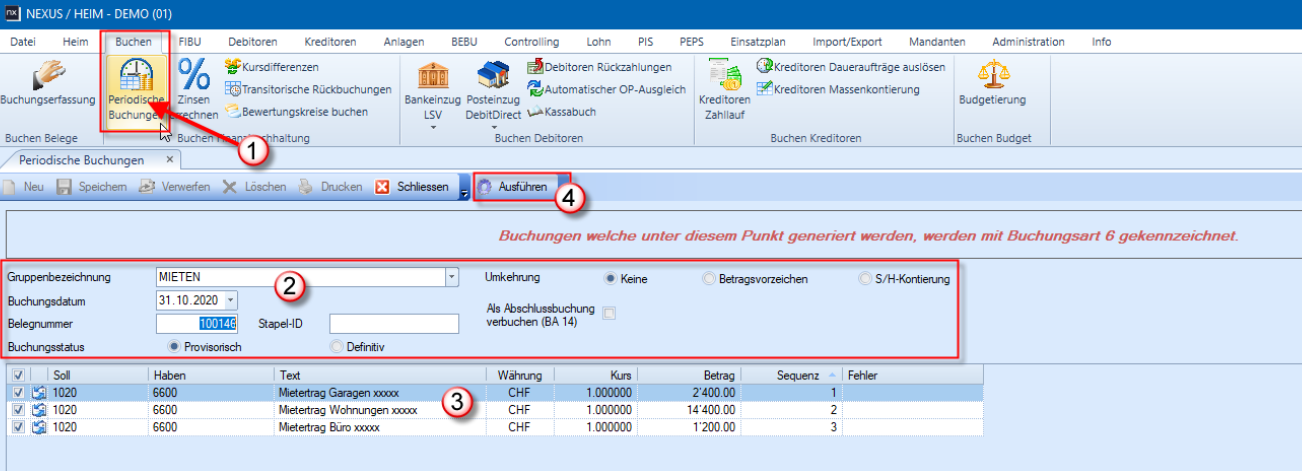The height and width of the screenshot is (471, 1302).
Task: Choose Betragsvorzeichen for Umkehrung
Action: click(709, 279)
